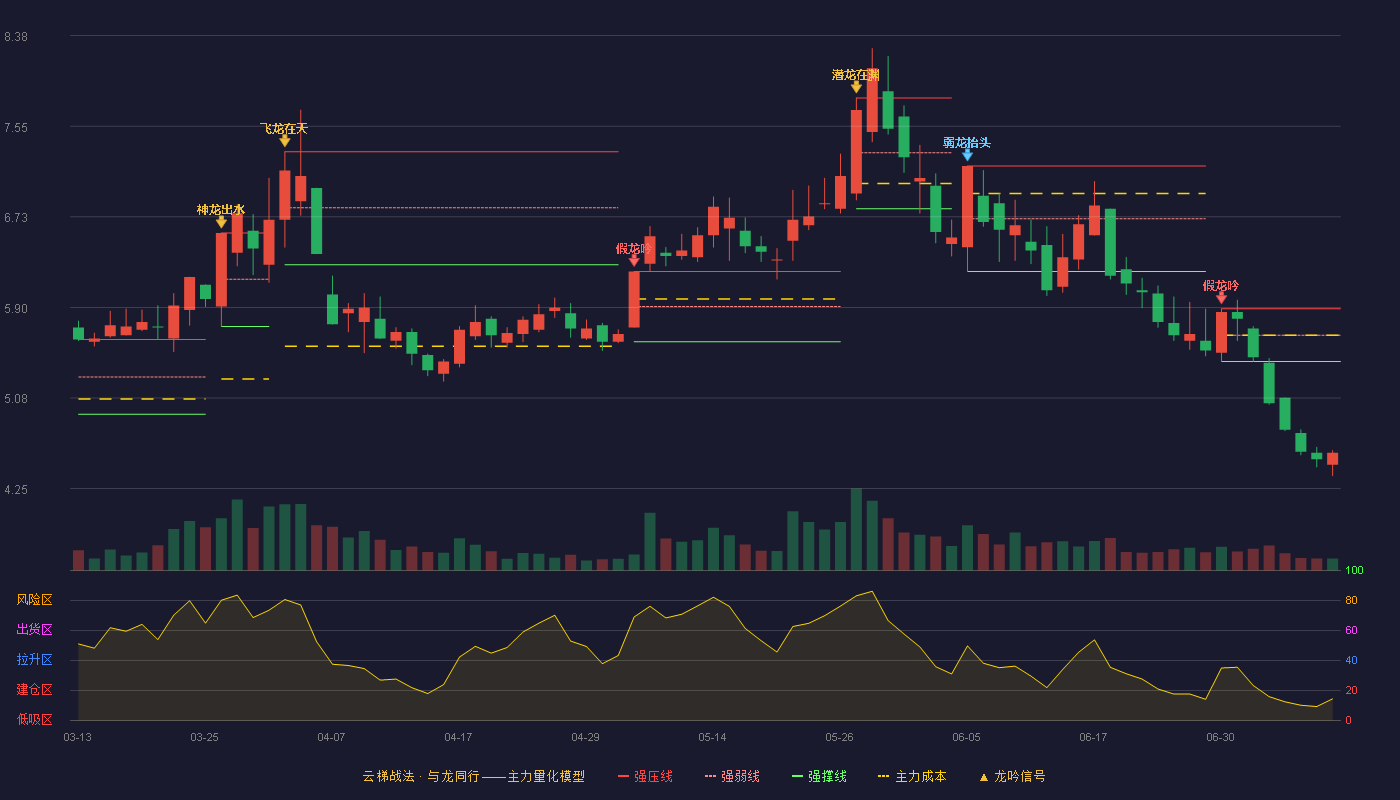1400x800 pixels.
Task: Click the 飞龙在天 signal arrow marker
Action: click(285, 141)
